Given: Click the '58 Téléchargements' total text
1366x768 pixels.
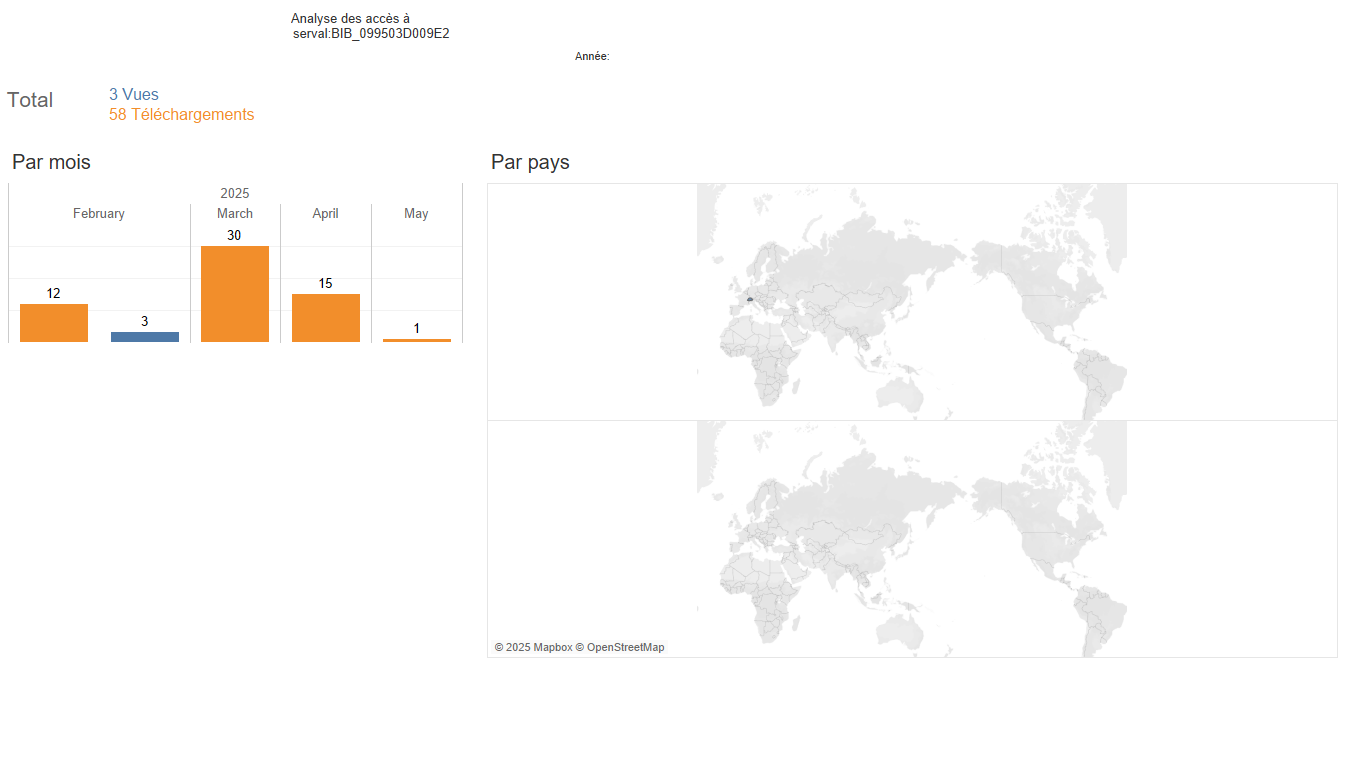Looking at the screenshot, I should (182, 115).
